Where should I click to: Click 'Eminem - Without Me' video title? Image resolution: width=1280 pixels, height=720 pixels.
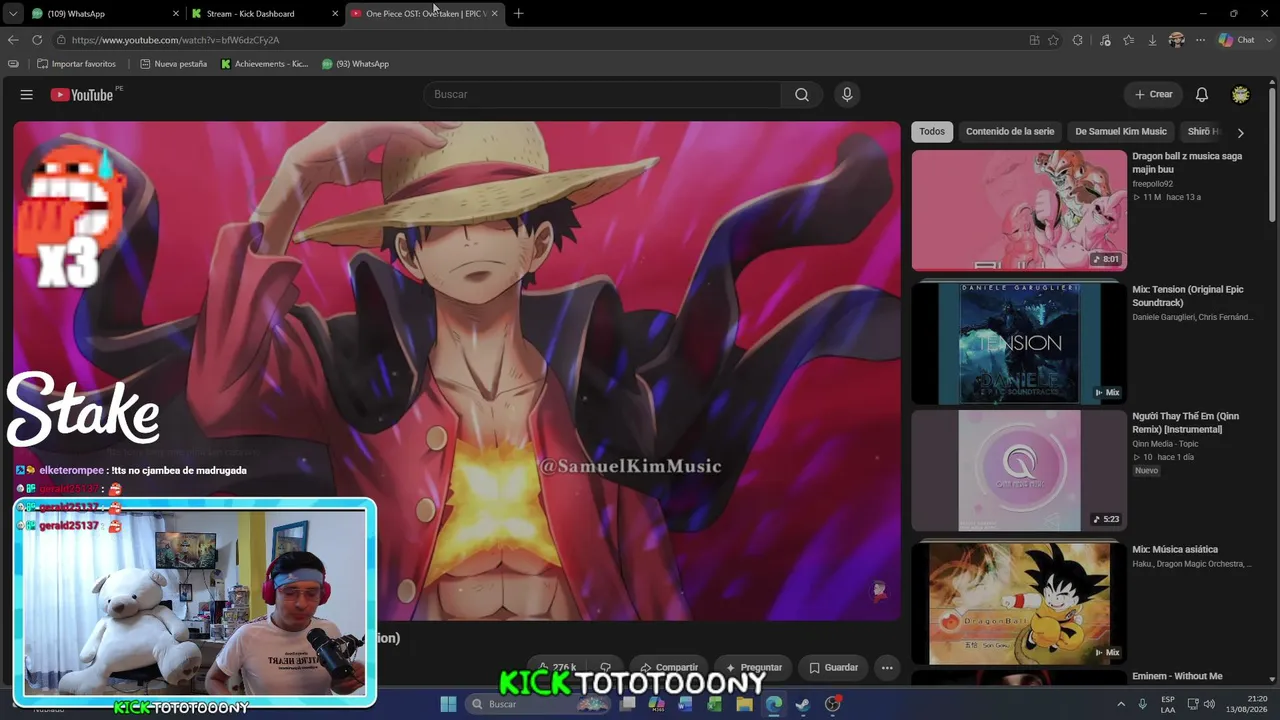(x=1177, y=676)
